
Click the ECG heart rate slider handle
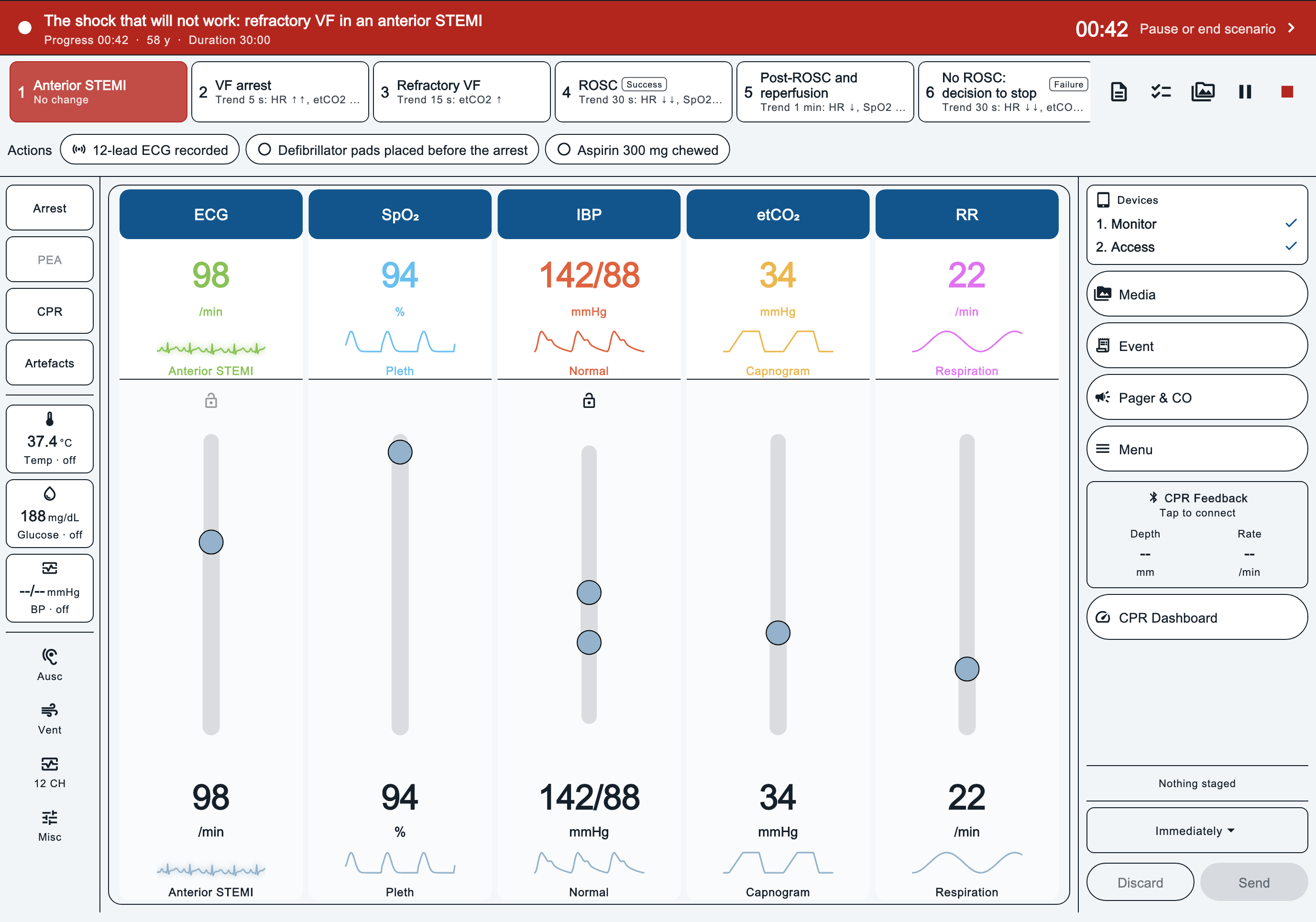pos(211,542)
